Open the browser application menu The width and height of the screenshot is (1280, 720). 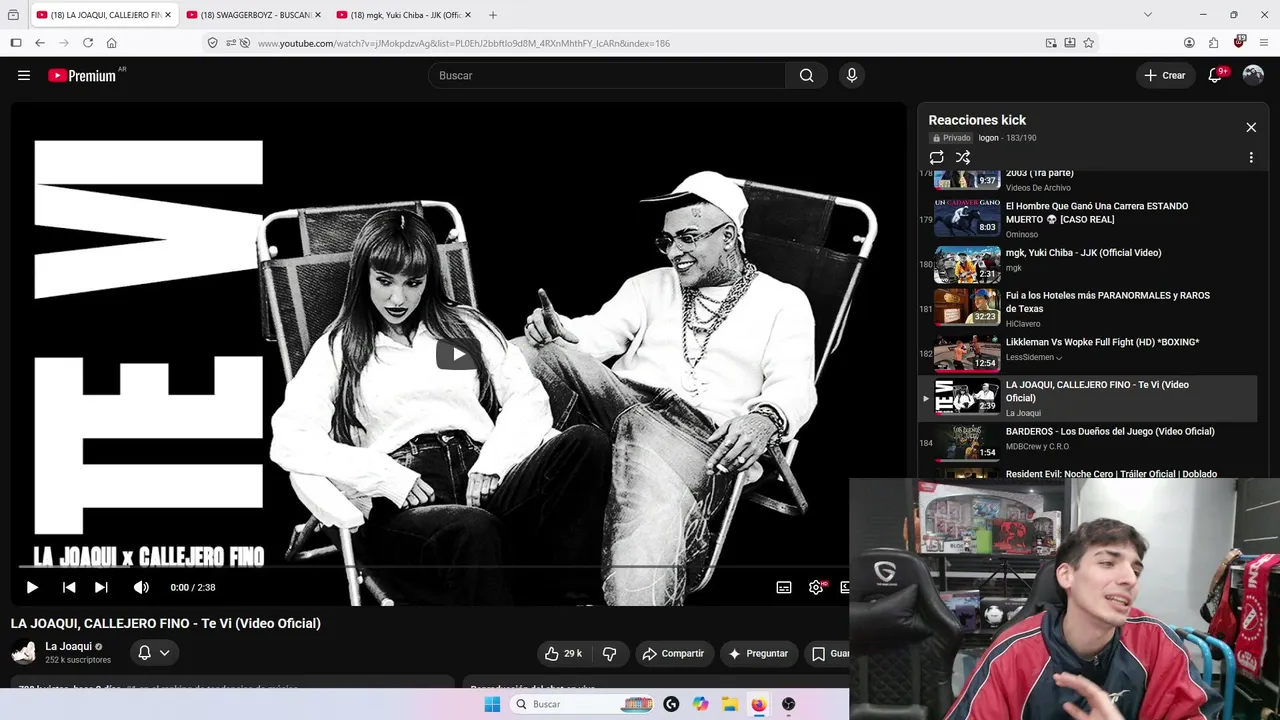1264,43
